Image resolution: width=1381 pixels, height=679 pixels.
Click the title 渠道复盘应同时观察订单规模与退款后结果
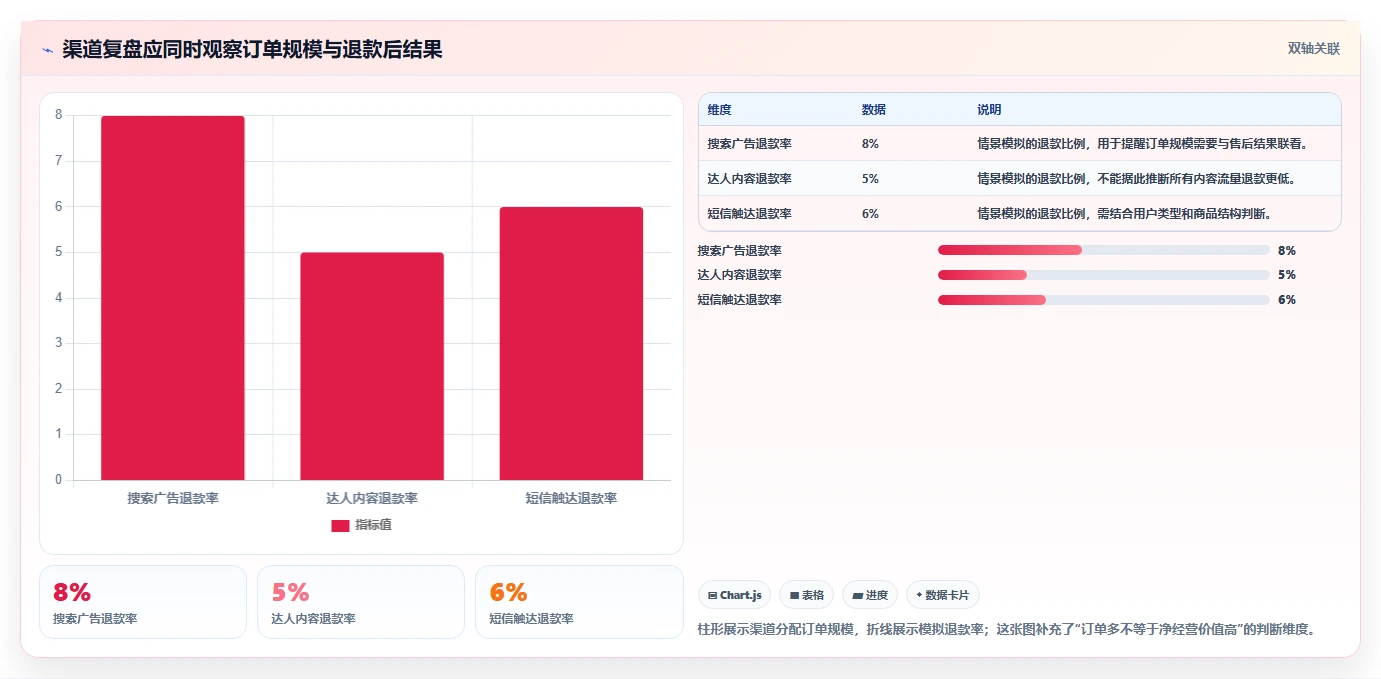tap(252, 50)
